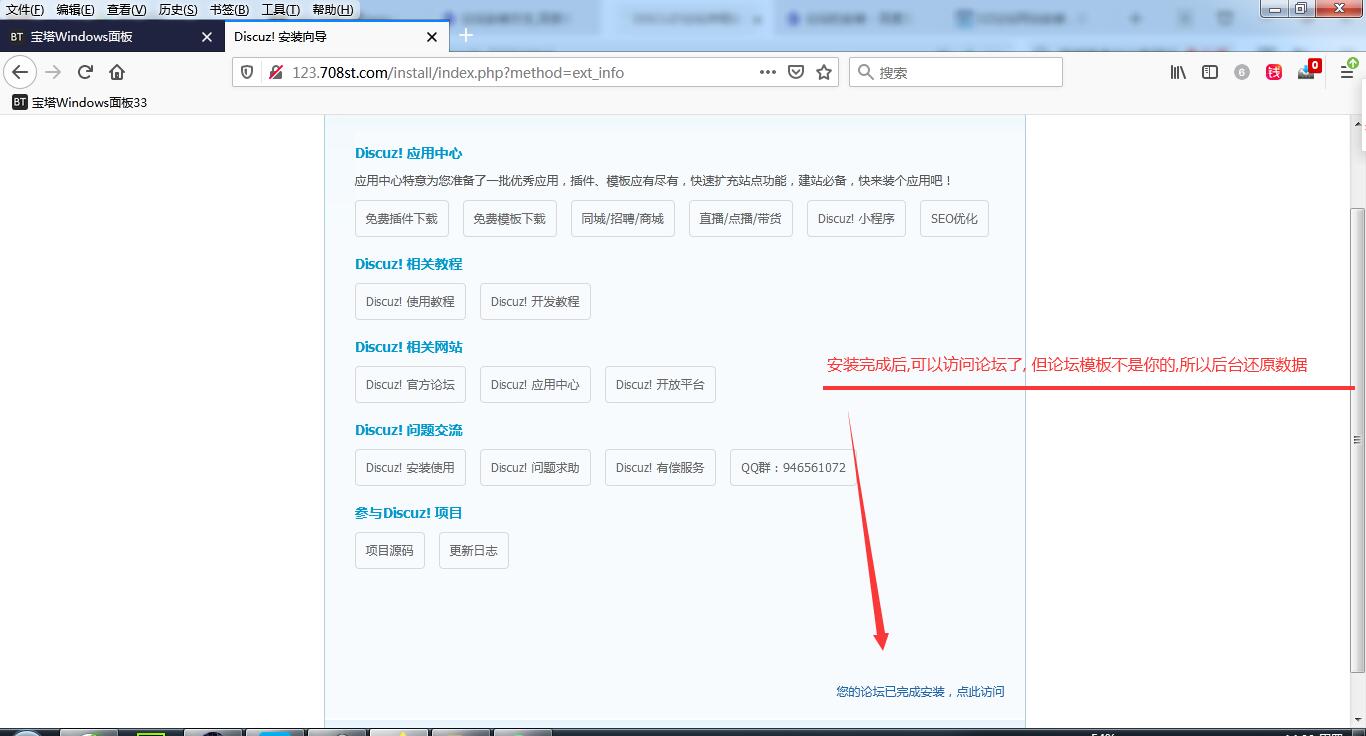Focus the address bar URL

(x=520, y=72)
